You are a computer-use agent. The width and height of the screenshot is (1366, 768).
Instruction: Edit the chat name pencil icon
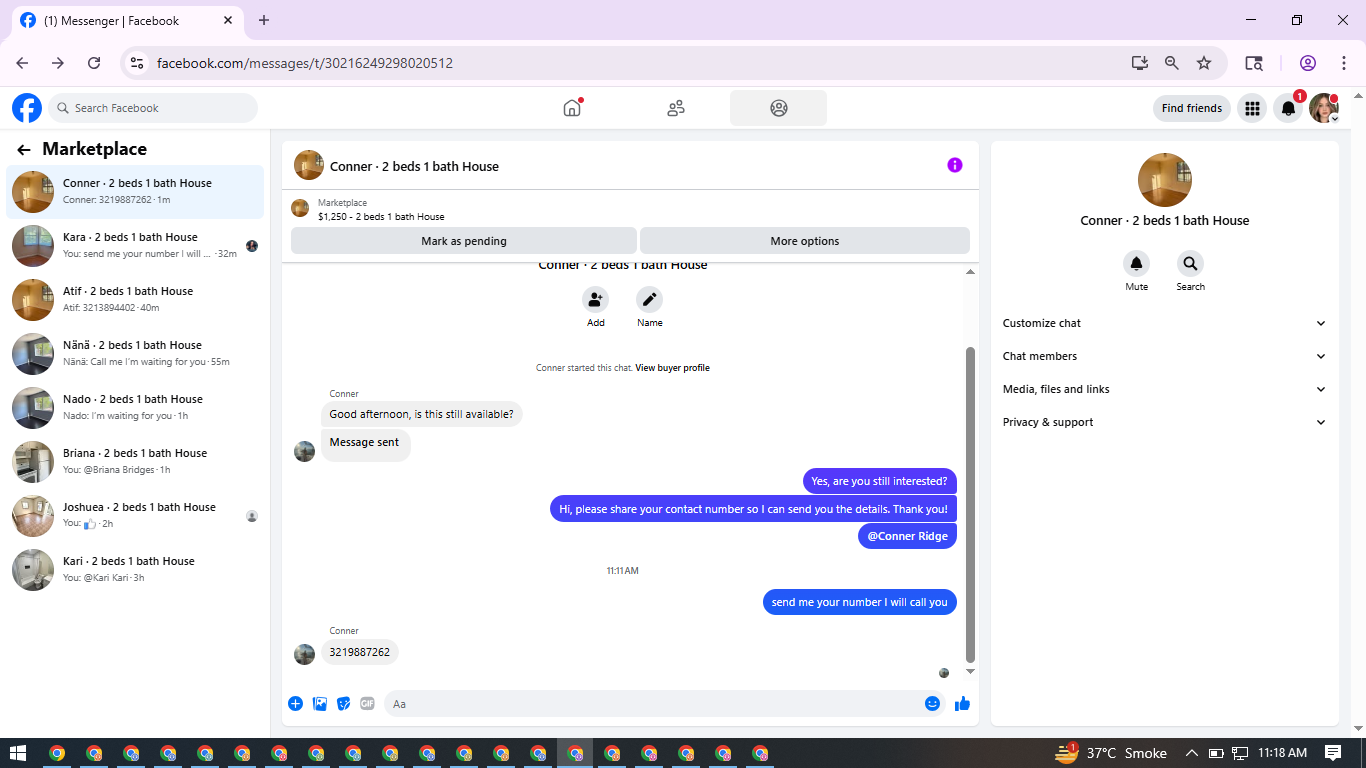click(650, 299)
